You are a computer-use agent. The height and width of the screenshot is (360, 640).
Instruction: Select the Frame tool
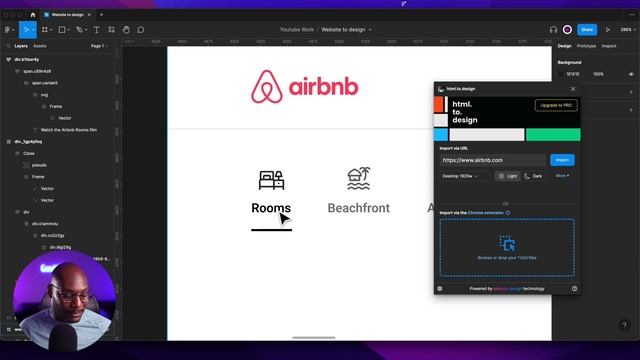(x=44, y=30)
